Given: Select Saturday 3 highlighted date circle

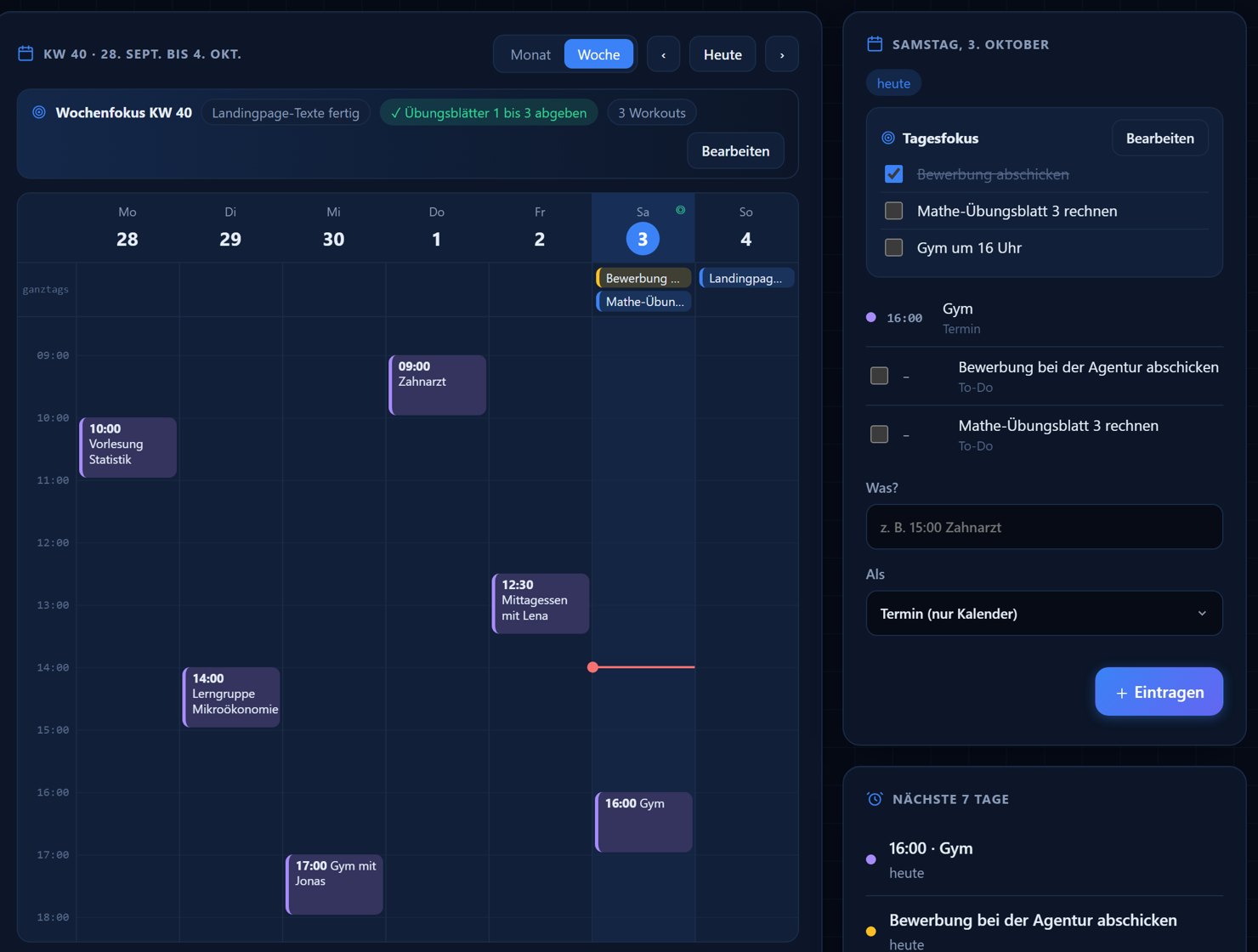Looking at the screenshot, I should pos(643,239).
